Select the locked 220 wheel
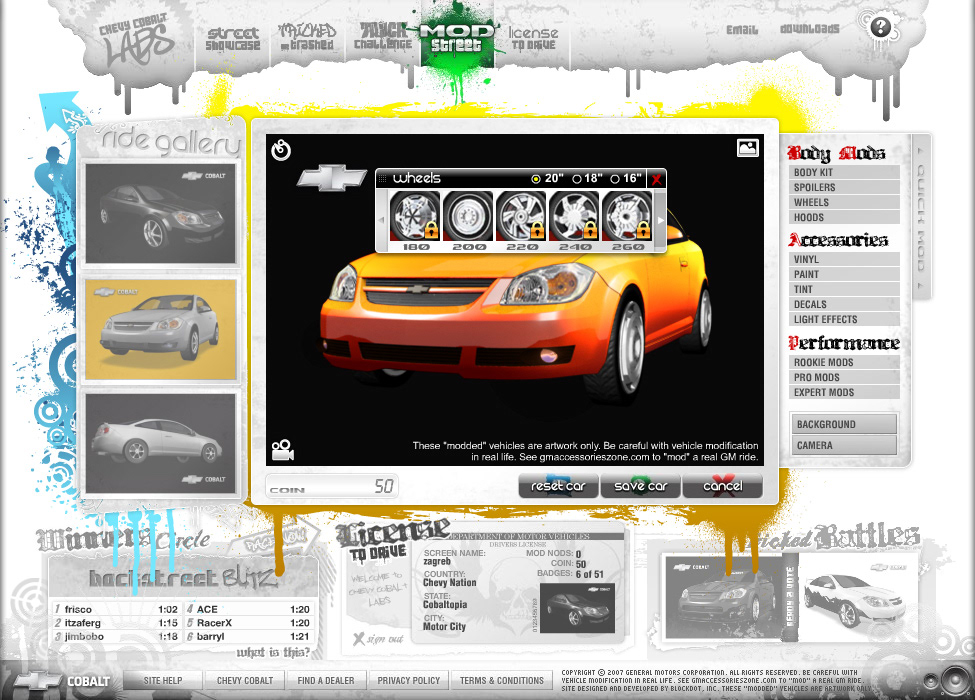 click(x=520, y=216)
